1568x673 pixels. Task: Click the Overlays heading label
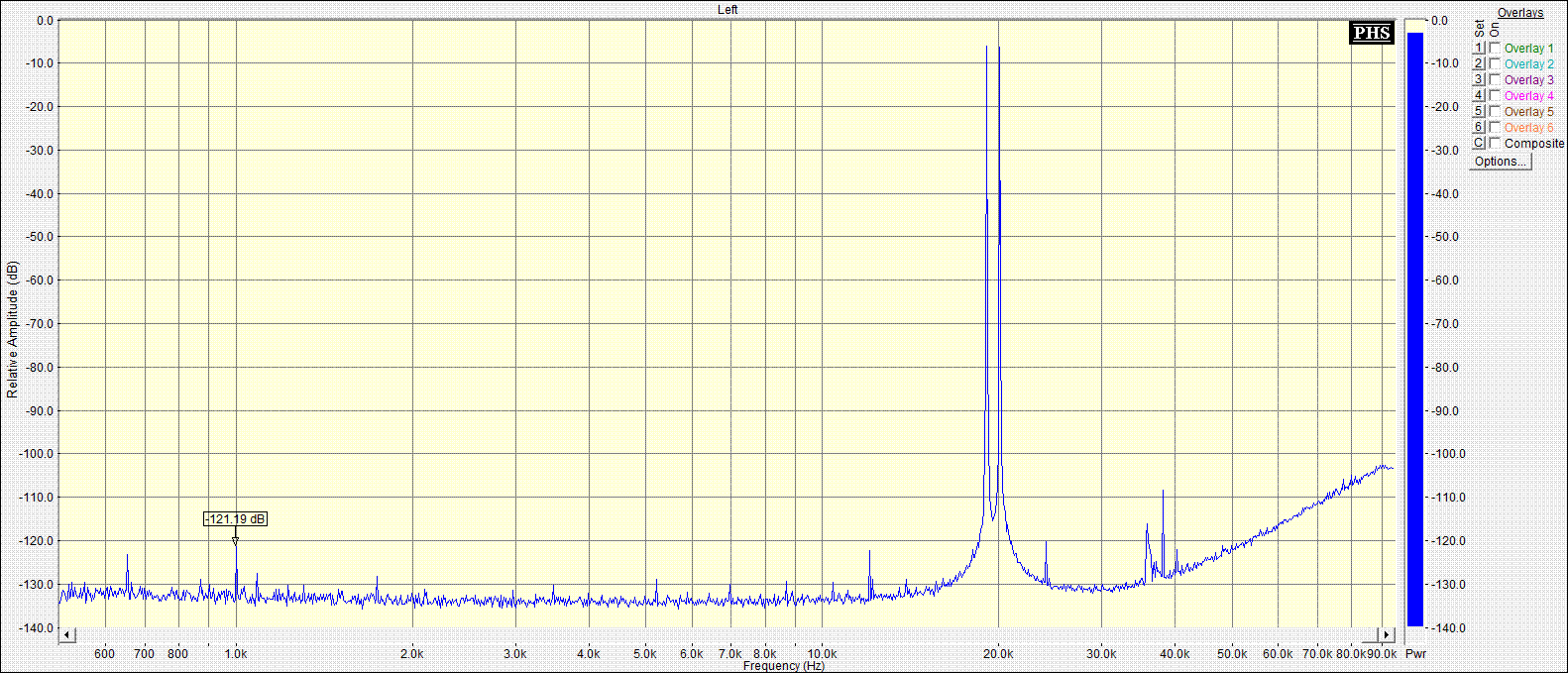point(1520,13)
